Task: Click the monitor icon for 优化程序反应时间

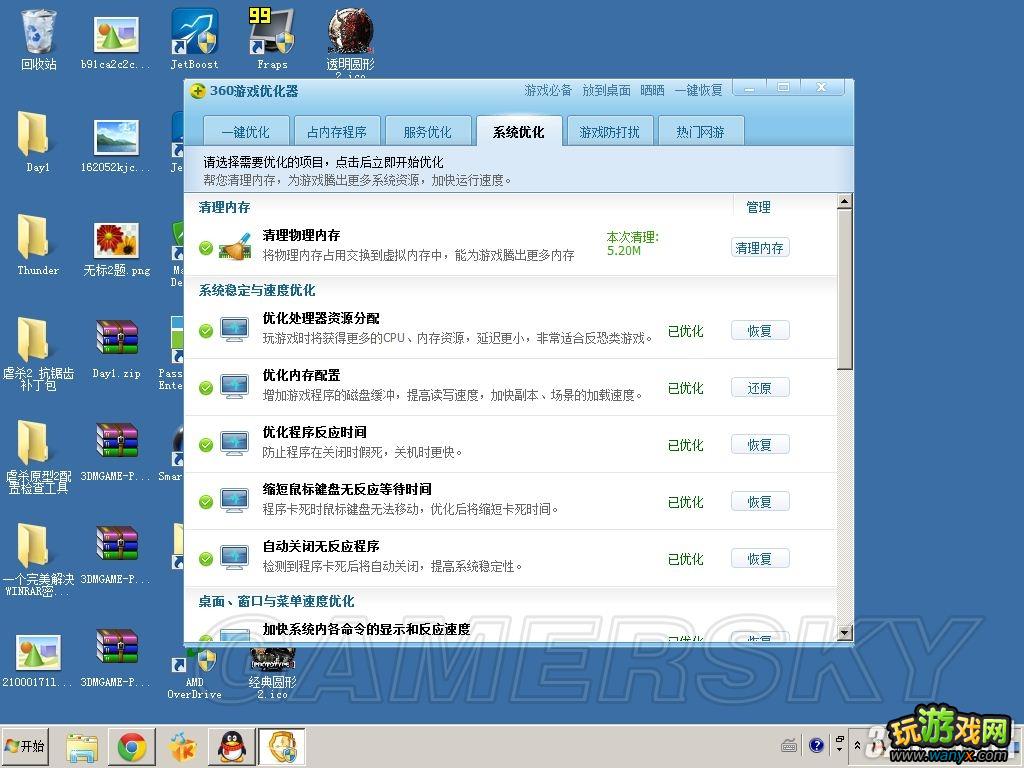Action: (x=234, y=443)
